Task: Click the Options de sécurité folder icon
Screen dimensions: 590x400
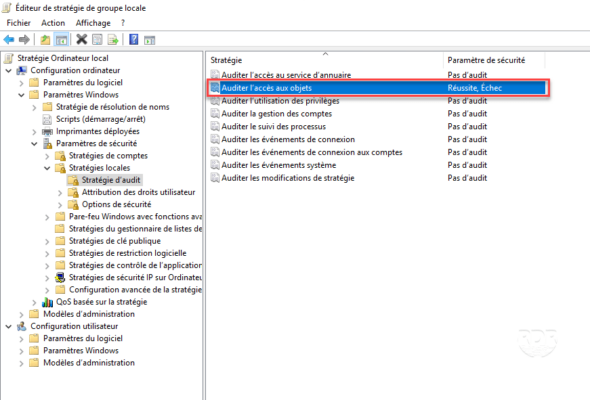Action: (x=73, y=204)
